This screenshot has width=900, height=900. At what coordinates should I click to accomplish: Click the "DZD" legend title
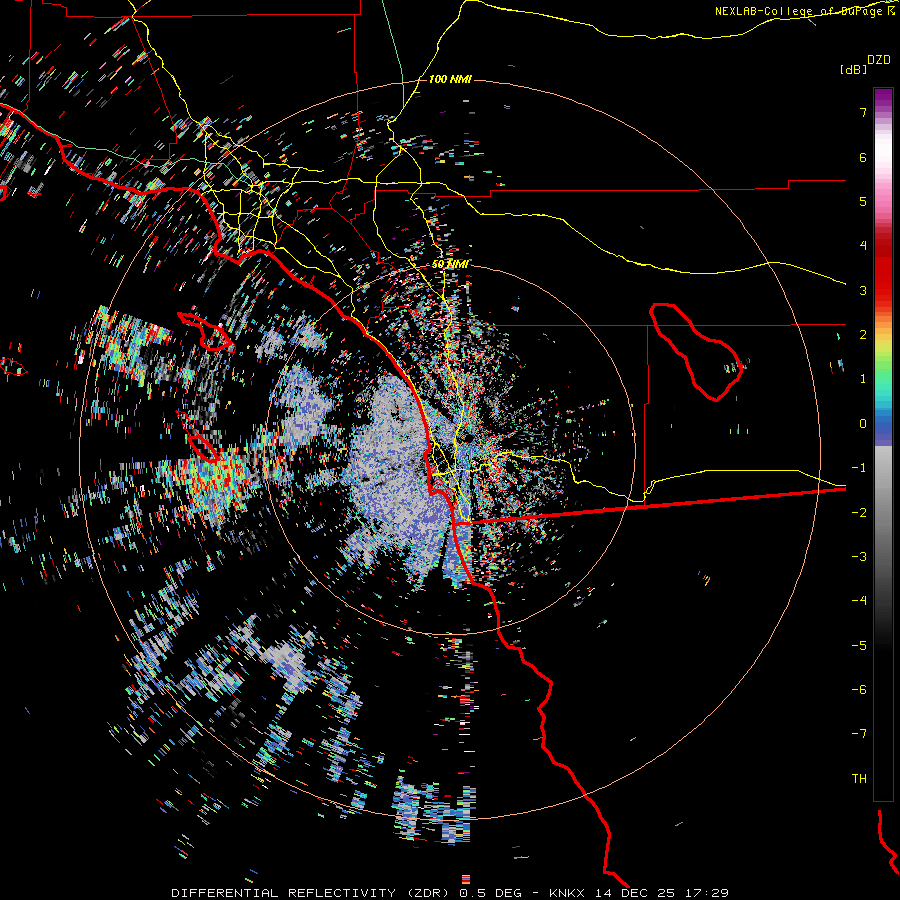click(x=879, y=60)
